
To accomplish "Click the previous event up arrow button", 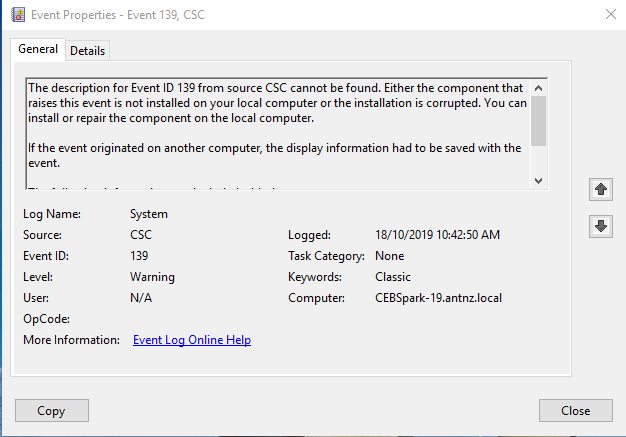I will (x=600, y=189).
